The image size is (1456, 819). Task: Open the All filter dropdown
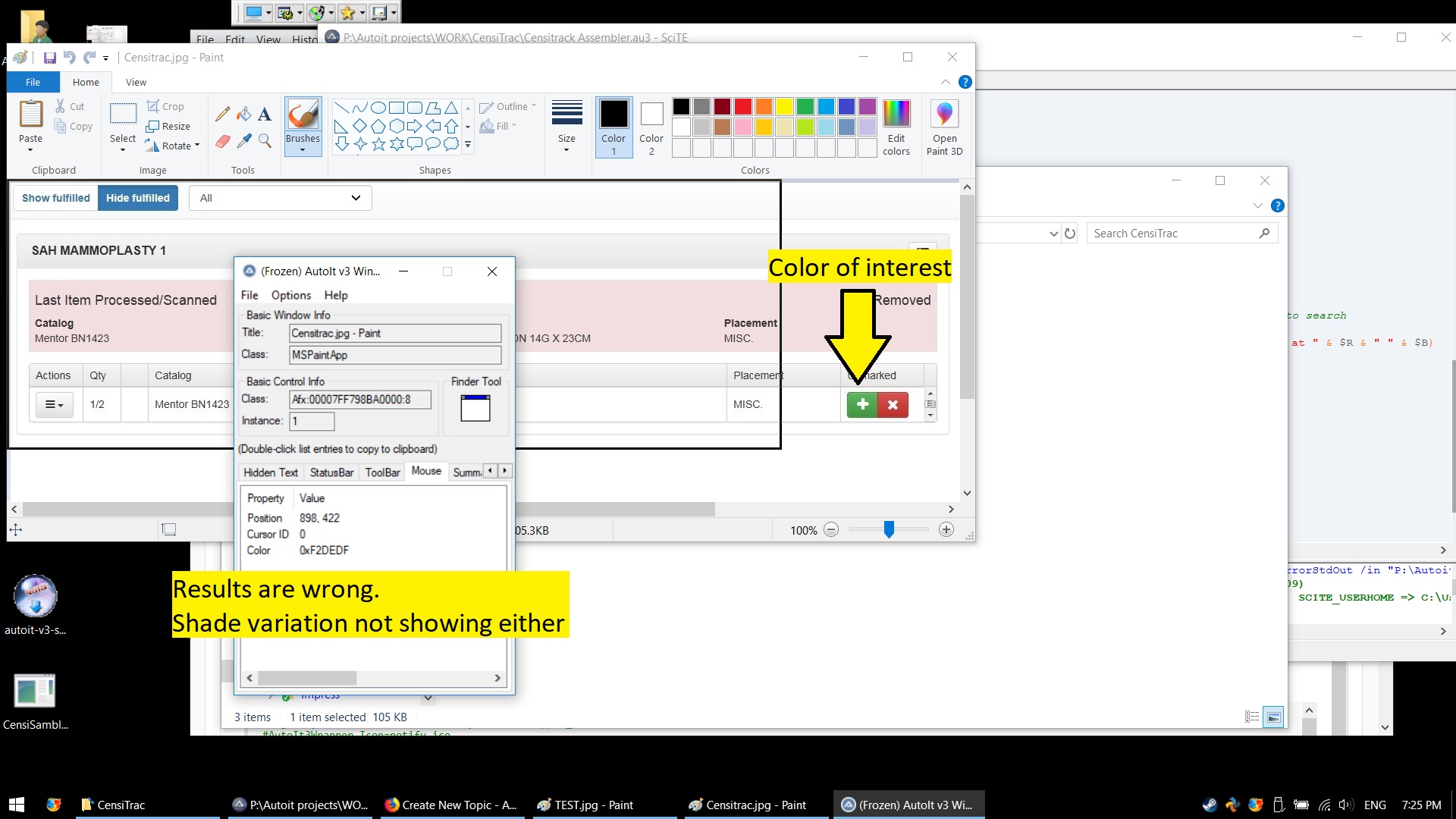click(281, 198)
